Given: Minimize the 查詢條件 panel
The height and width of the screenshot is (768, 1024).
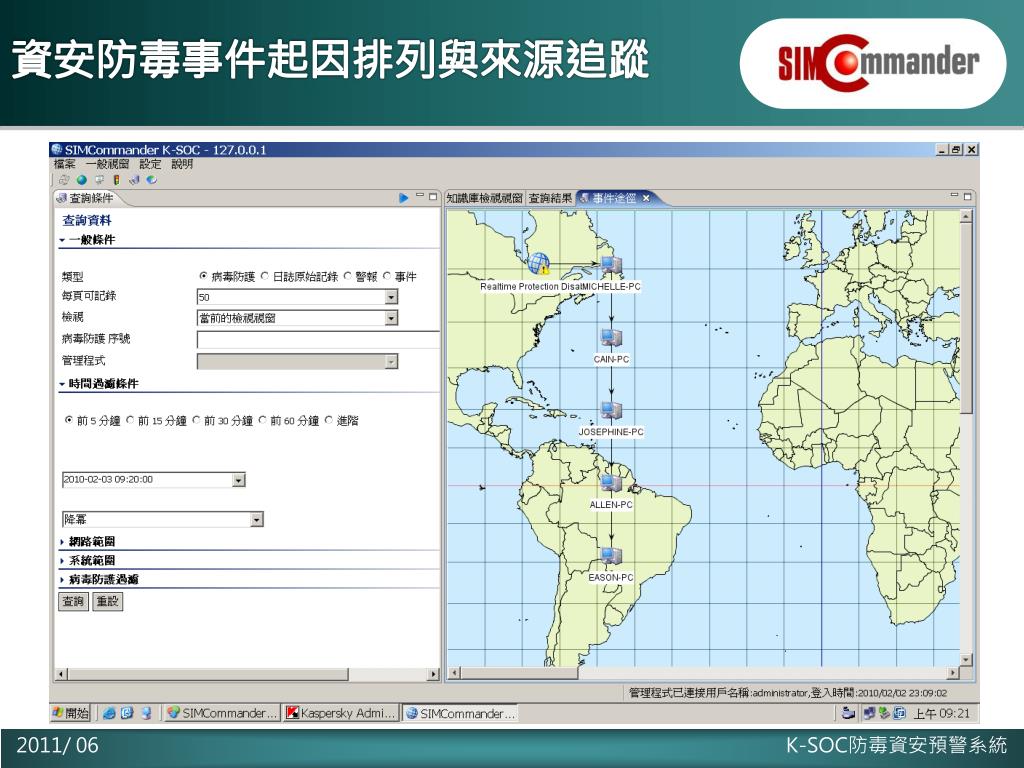Looking at the screenshot, I should [420, 196].
